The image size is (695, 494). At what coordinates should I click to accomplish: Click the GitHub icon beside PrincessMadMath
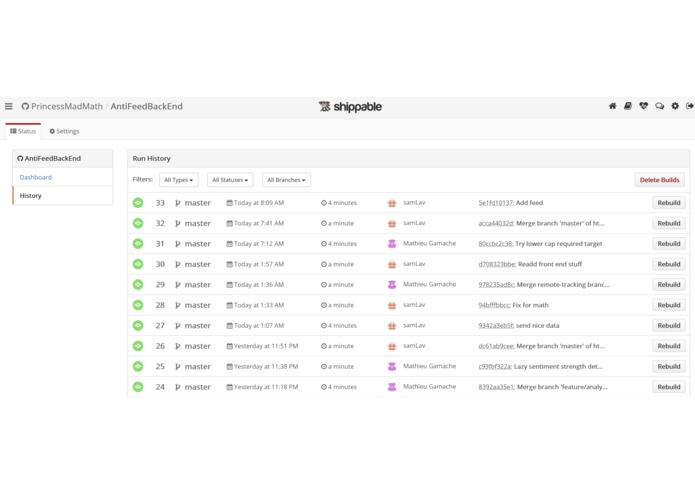click(25, 106)
